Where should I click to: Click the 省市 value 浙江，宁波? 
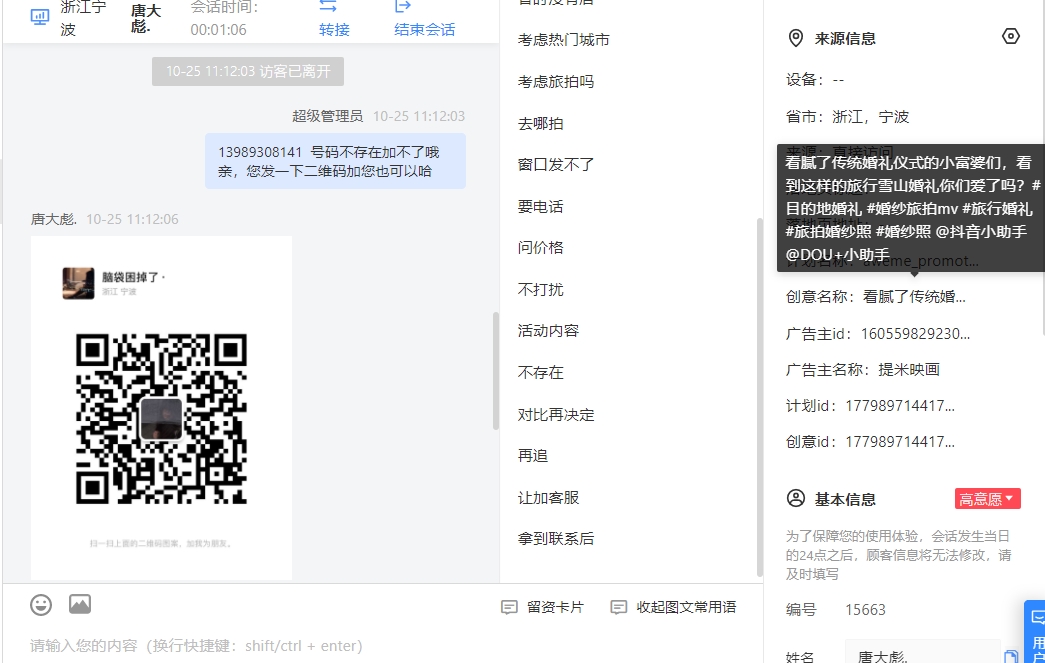(x=870, y=117)
